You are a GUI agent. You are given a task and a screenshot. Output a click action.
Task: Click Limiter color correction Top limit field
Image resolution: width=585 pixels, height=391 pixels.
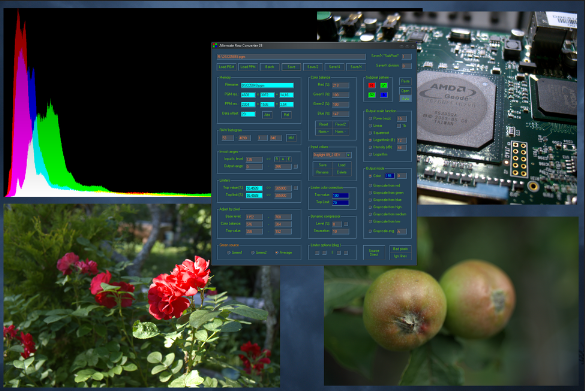(x=340, y=203)
